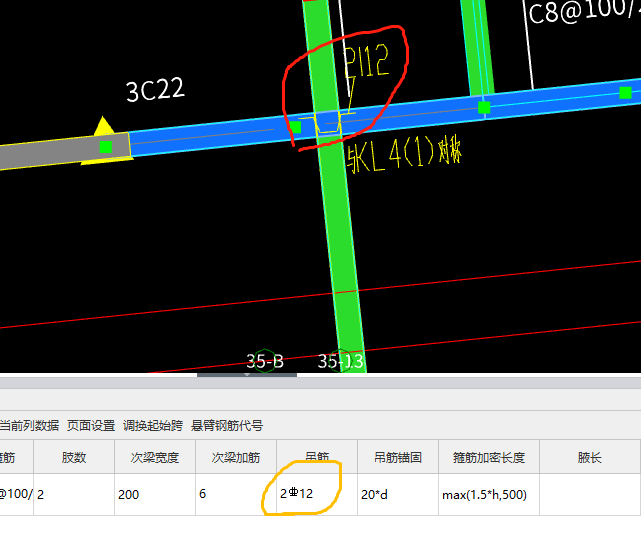
Task: Click the empty 腋长 cell
Action: (x=590, y=495)
